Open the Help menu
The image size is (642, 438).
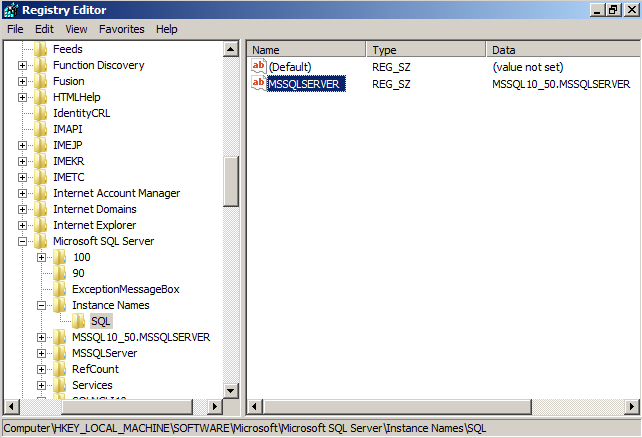(x=167, y=29)
